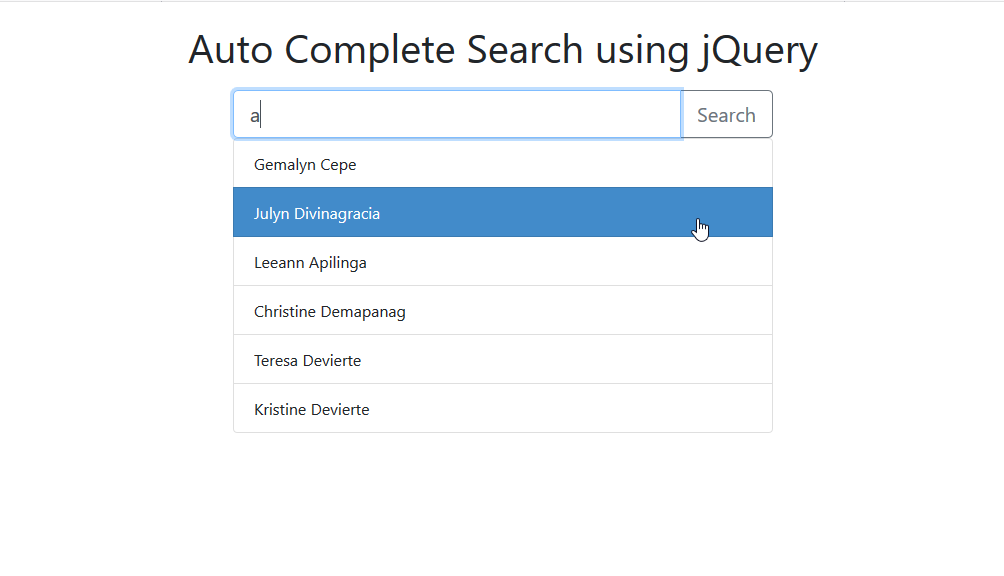Select Gemalyn Cepe from suggestions
The width and height of the screenshot is (1004, 576).
[503, 164]
